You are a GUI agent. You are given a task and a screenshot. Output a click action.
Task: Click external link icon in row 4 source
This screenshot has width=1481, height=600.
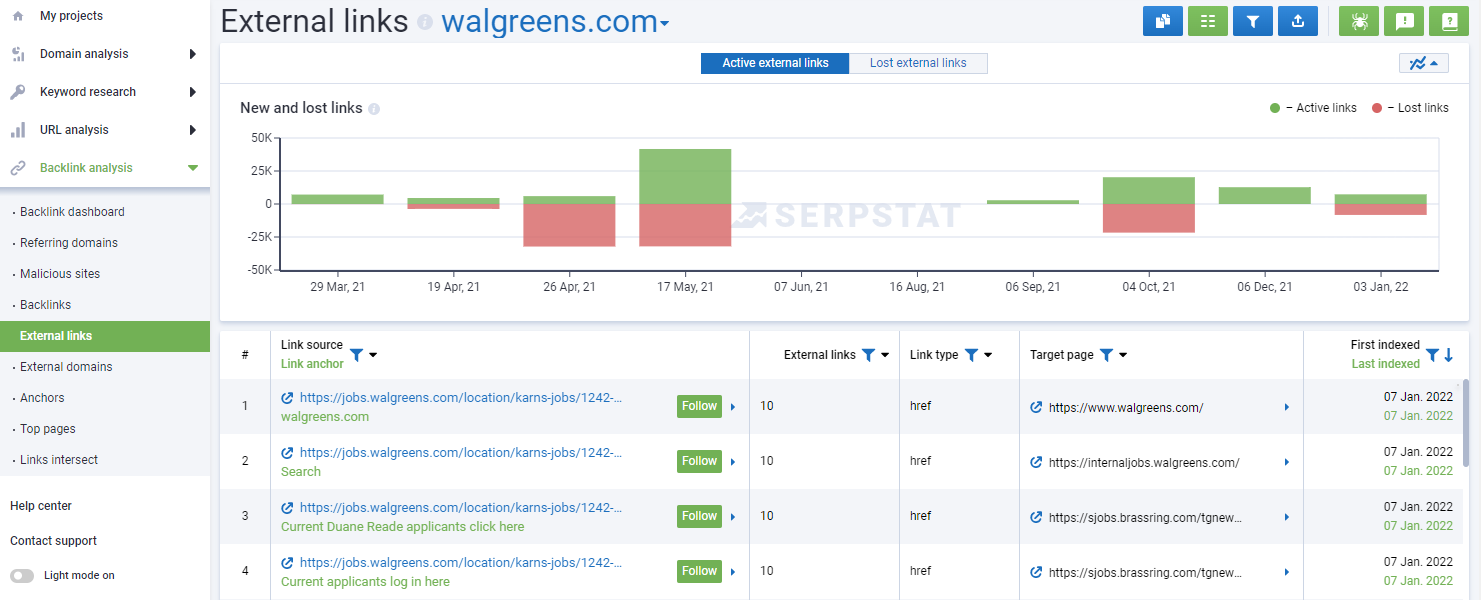(288, 562)
